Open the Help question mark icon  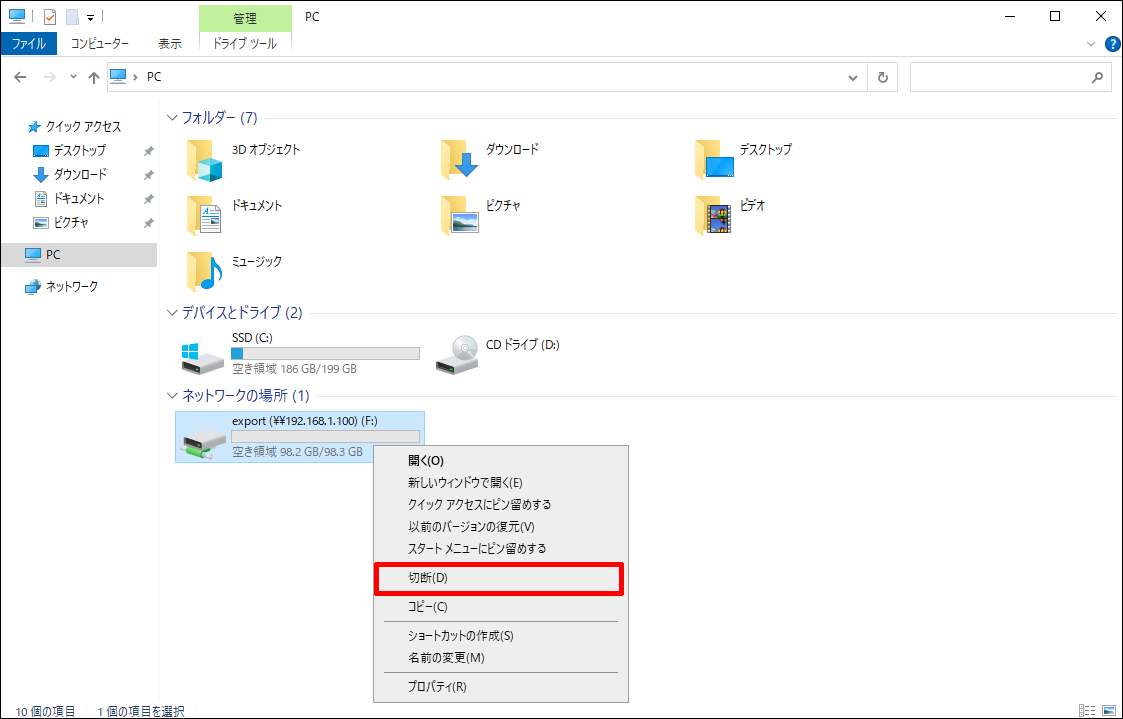pos(1112,44)
